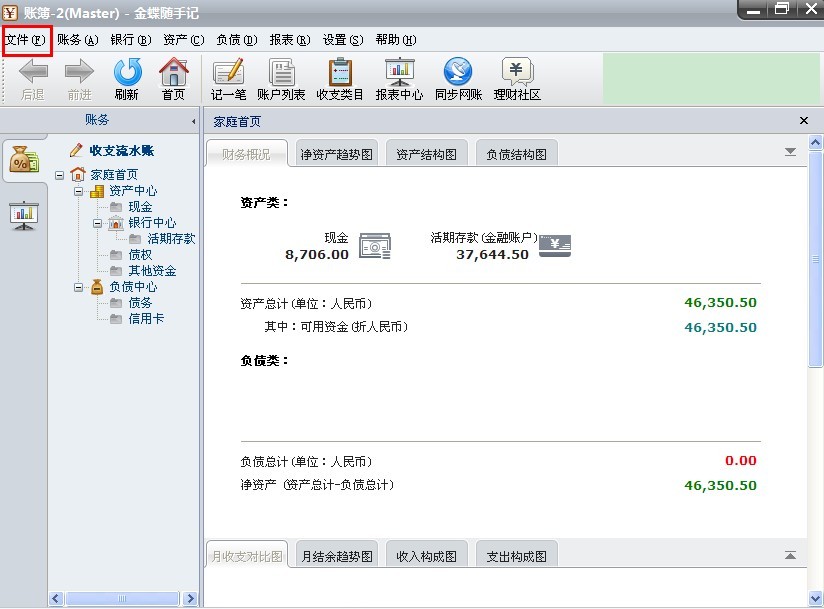Close the 家庭首页 panel
Screen dimensions: 824x609
tap(804, 121)
